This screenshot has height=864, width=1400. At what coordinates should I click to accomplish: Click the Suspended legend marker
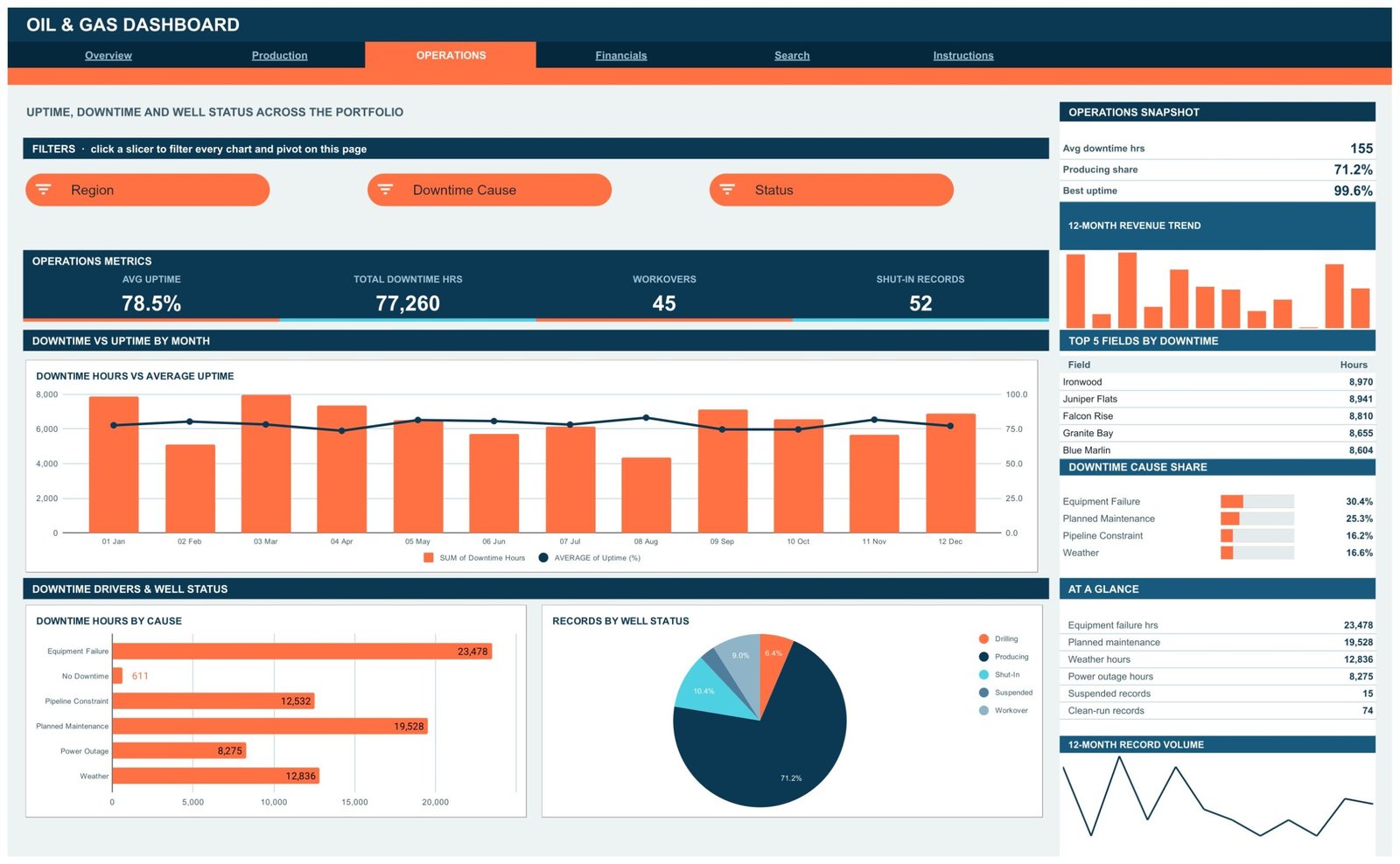point(983,693)
